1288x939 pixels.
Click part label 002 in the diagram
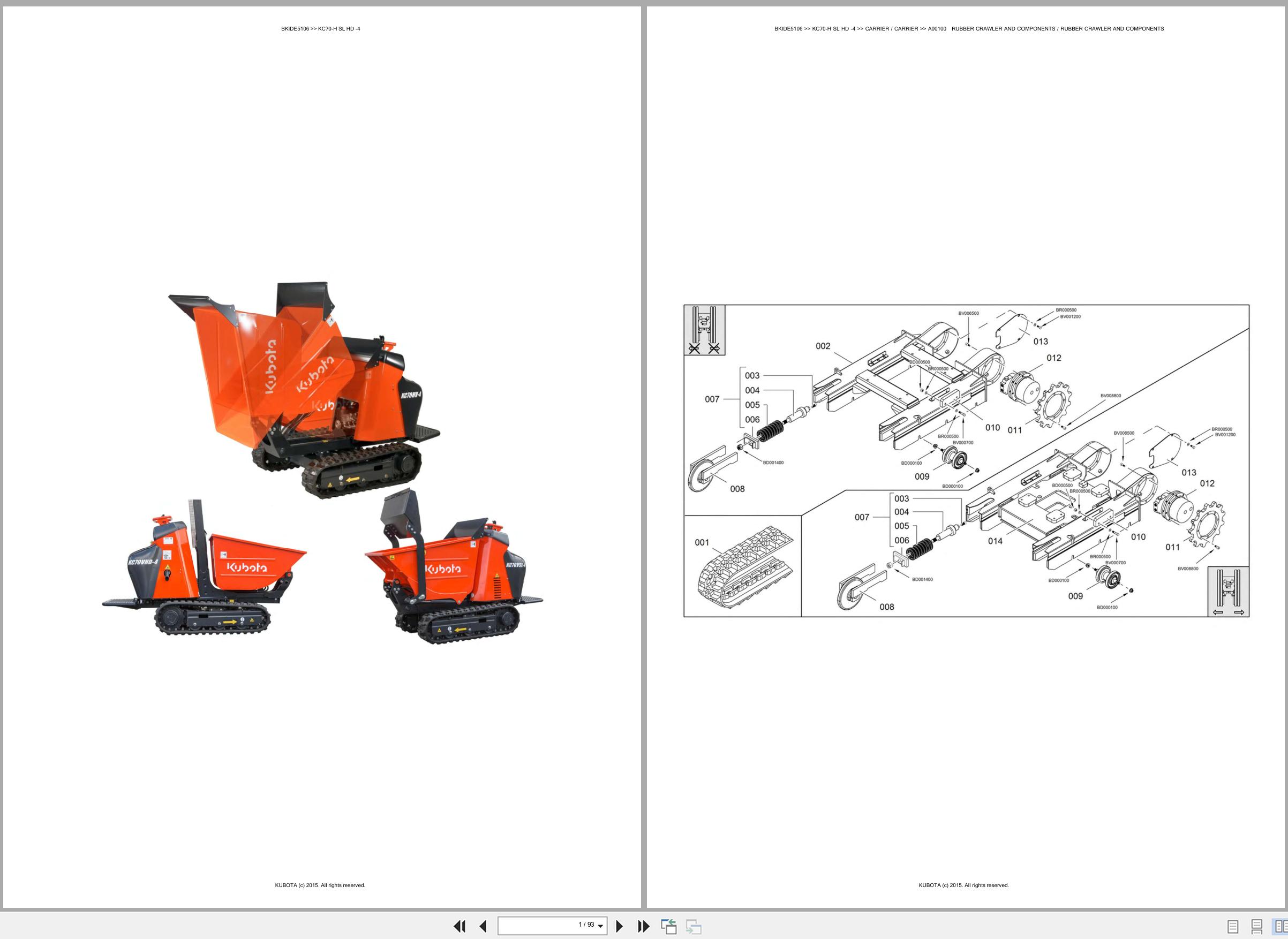point(823,346)
